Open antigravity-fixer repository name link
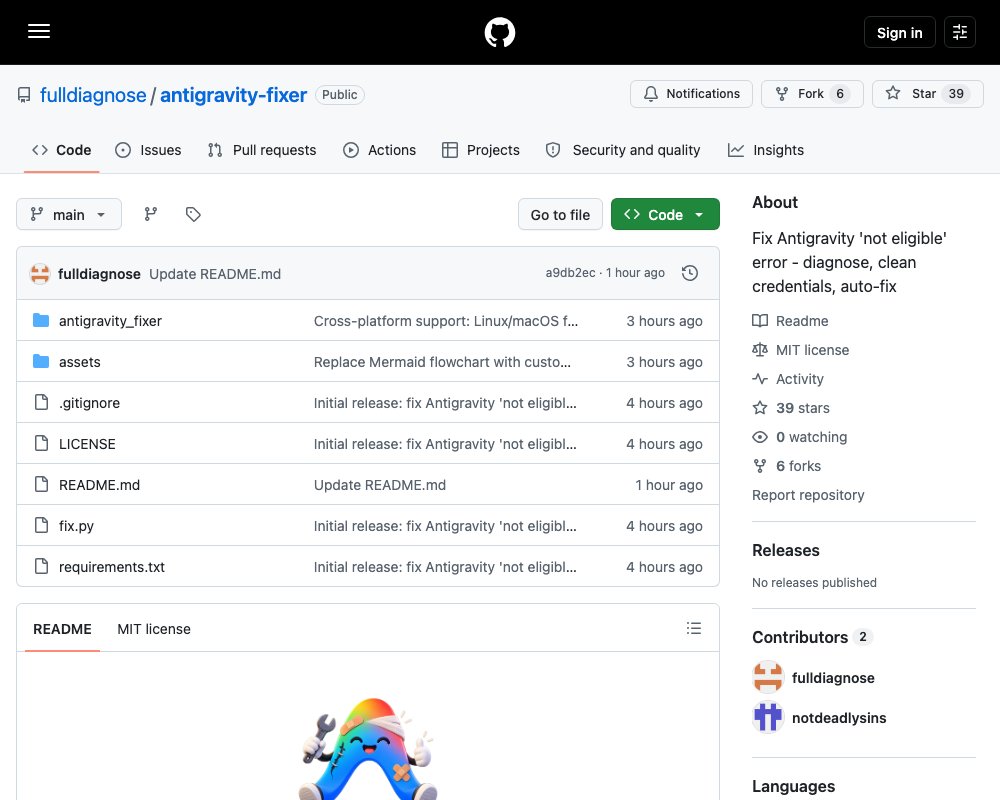 (233, 95)
